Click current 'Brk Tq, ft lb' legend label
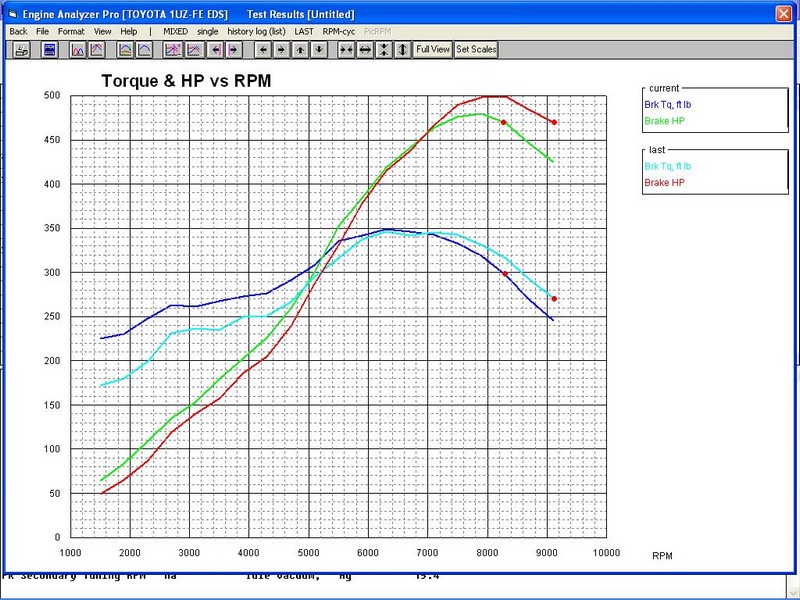The image size is (800, 600). tap(667, 105)
